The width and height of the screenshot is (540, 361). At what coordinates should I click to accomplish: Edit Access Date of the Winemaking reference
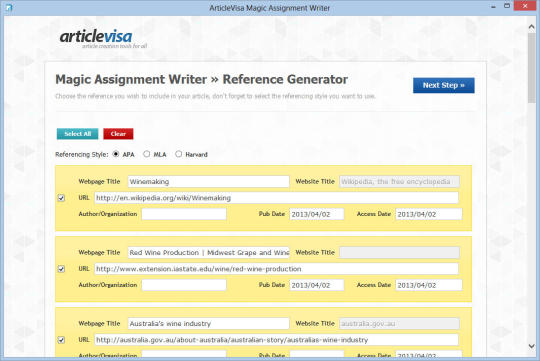pyautogui.click(x=429, y=214)
